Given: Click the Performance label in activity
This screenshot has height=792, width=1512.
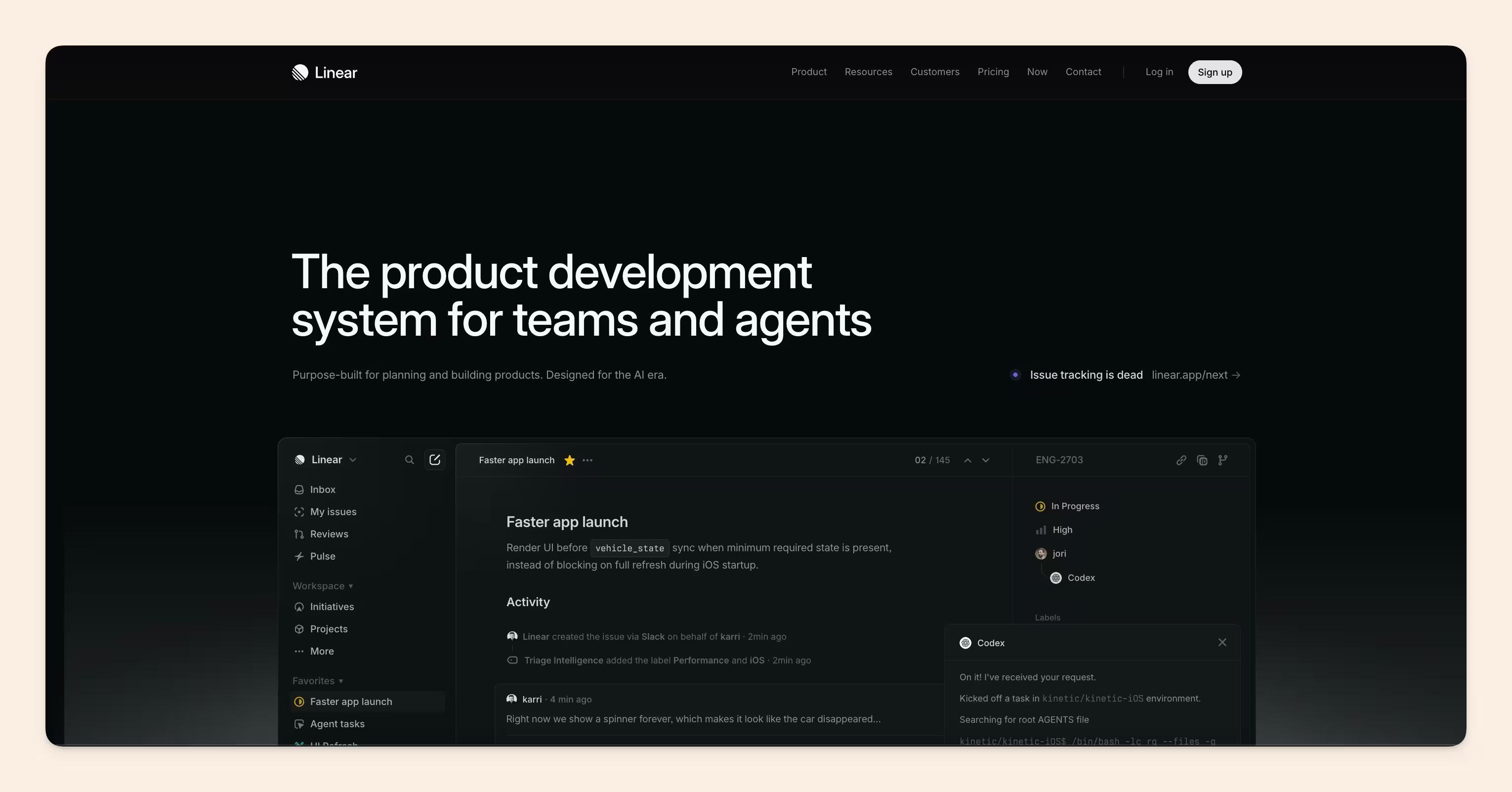Looking at the screenshot, I should click(701, 660).
